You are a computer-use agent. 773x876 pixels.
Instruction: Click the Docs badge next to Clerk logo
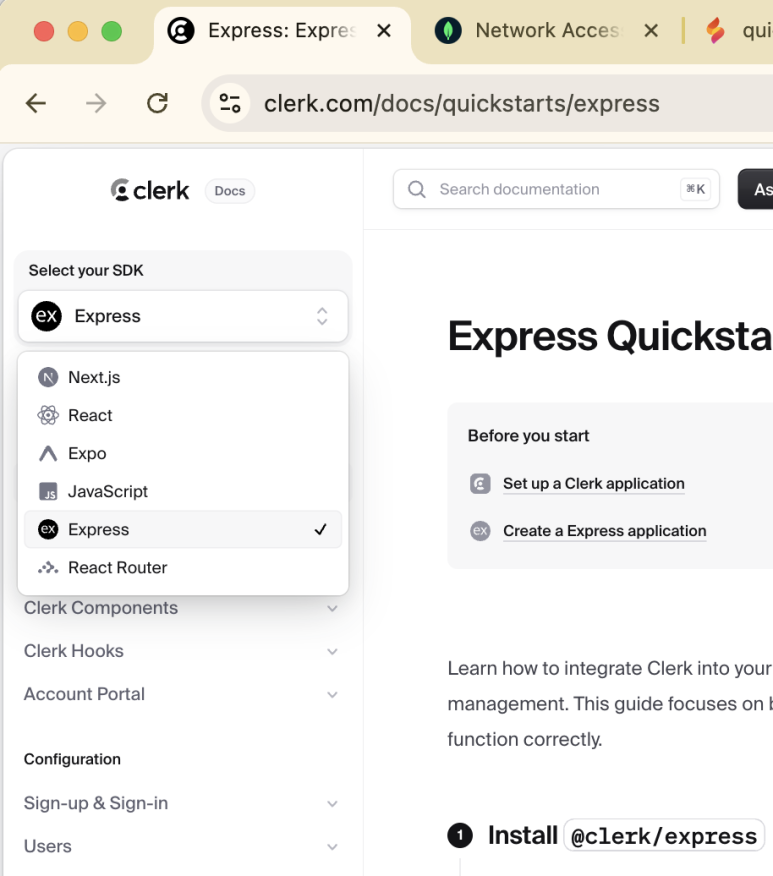coord(230,191)
